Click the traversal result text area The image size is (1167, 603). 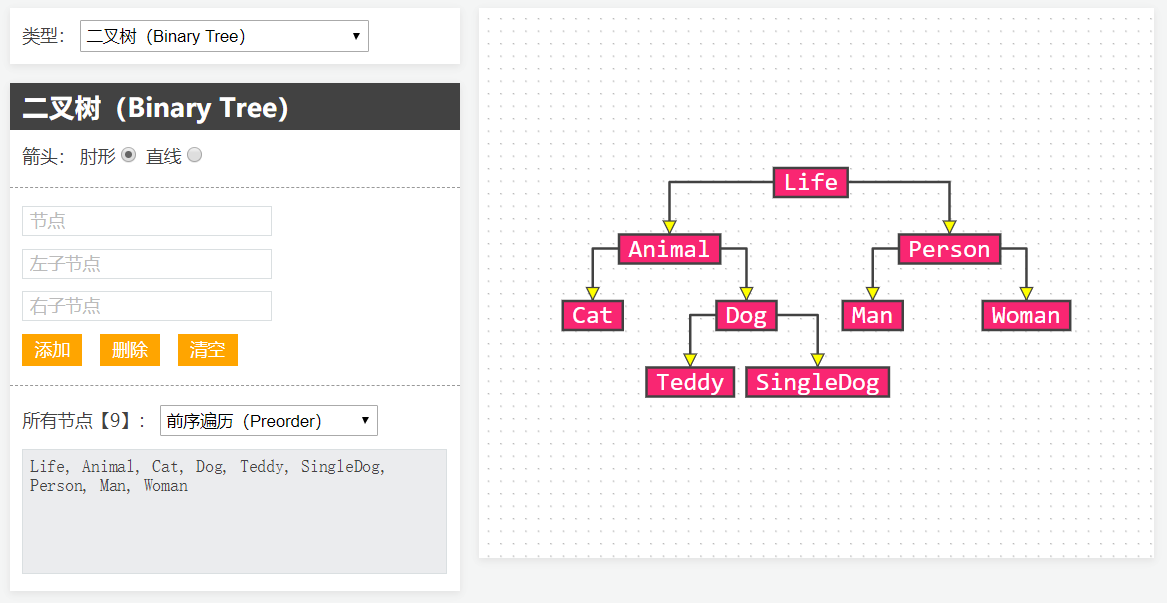(x=234, y=511)
